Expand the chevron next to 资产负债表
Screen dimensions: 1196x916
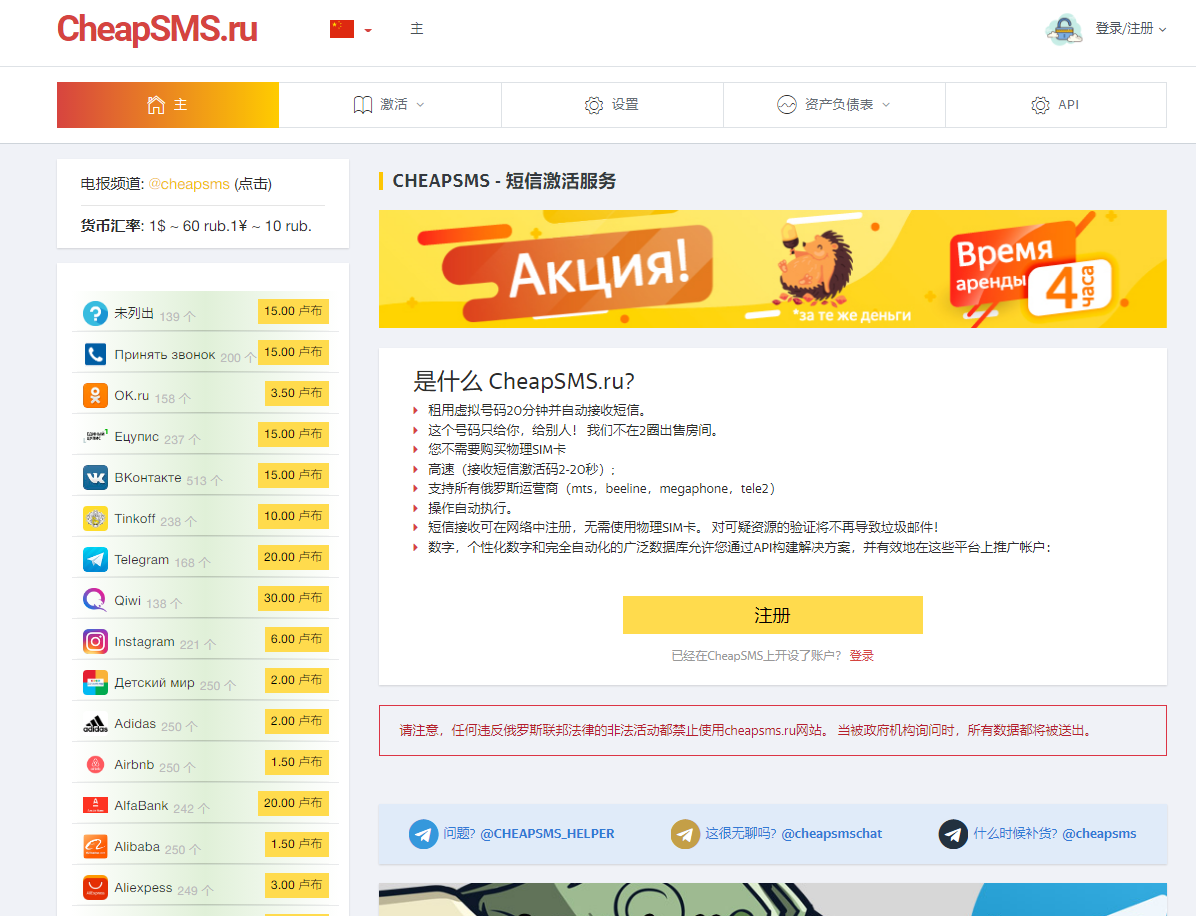[886, 105]
